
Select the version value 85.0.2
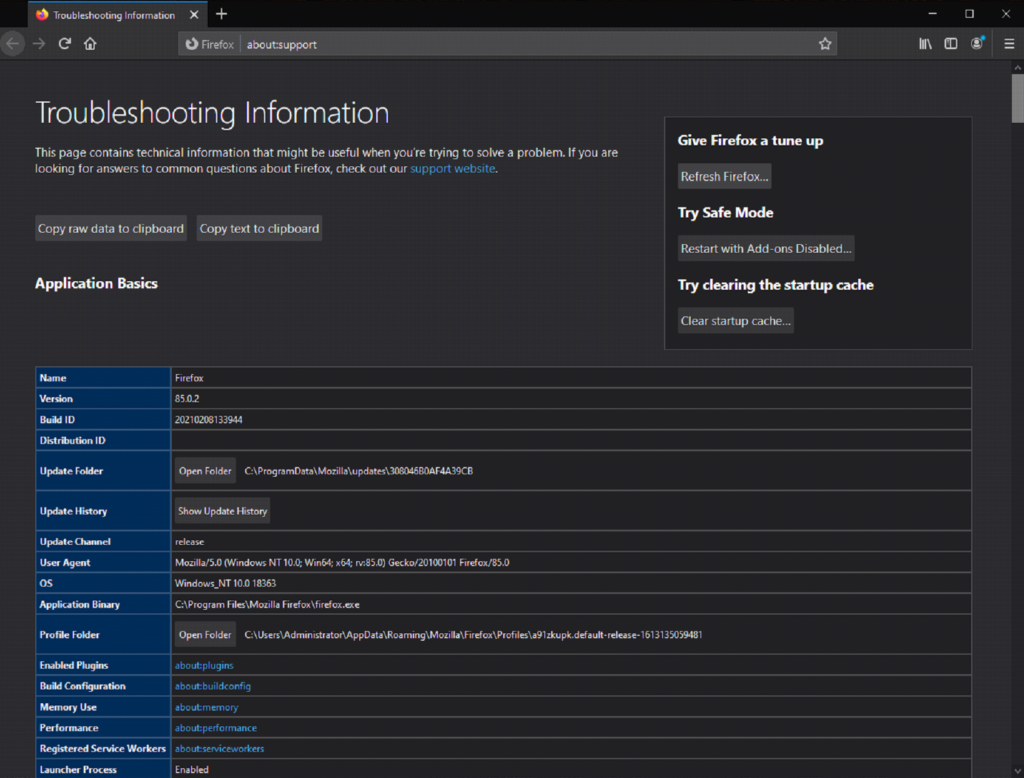[x=187, y=398]
